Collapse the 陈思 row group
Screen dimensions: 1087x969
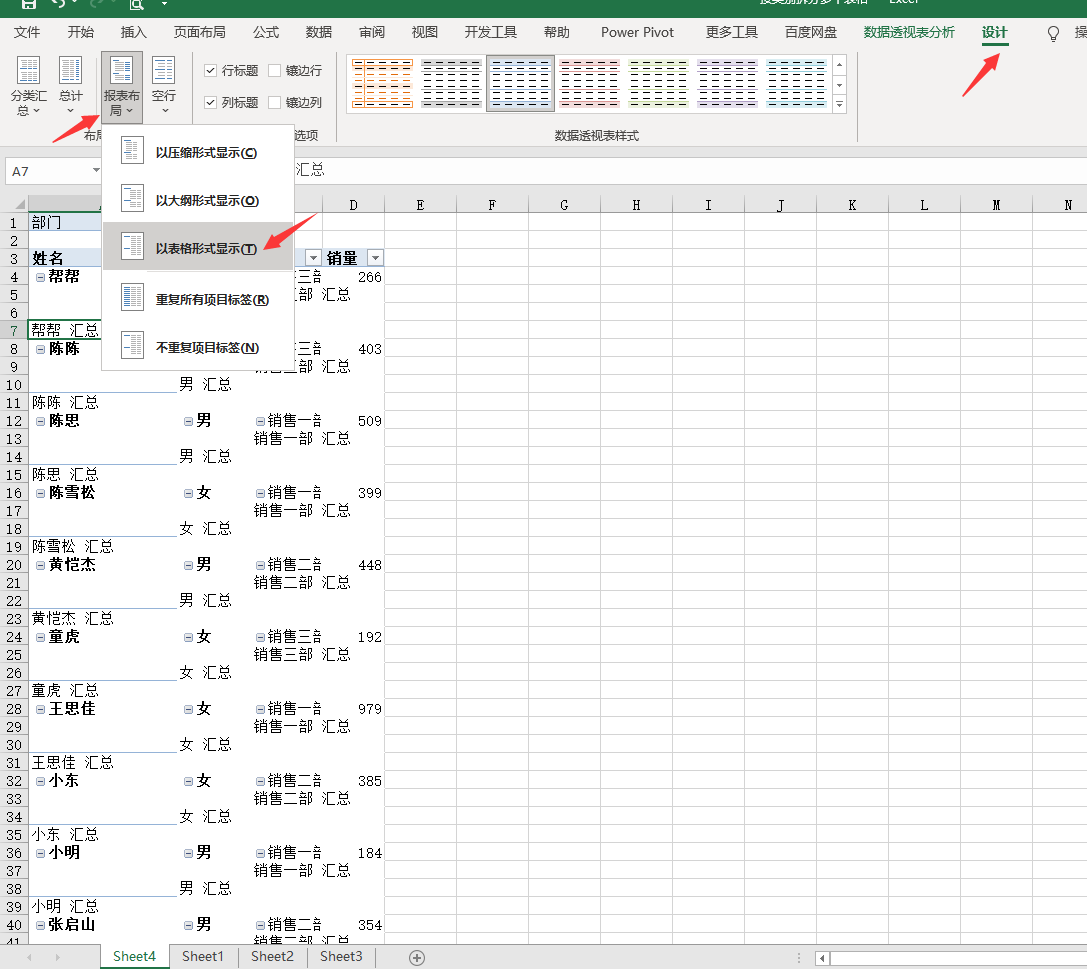coord(40,421)
